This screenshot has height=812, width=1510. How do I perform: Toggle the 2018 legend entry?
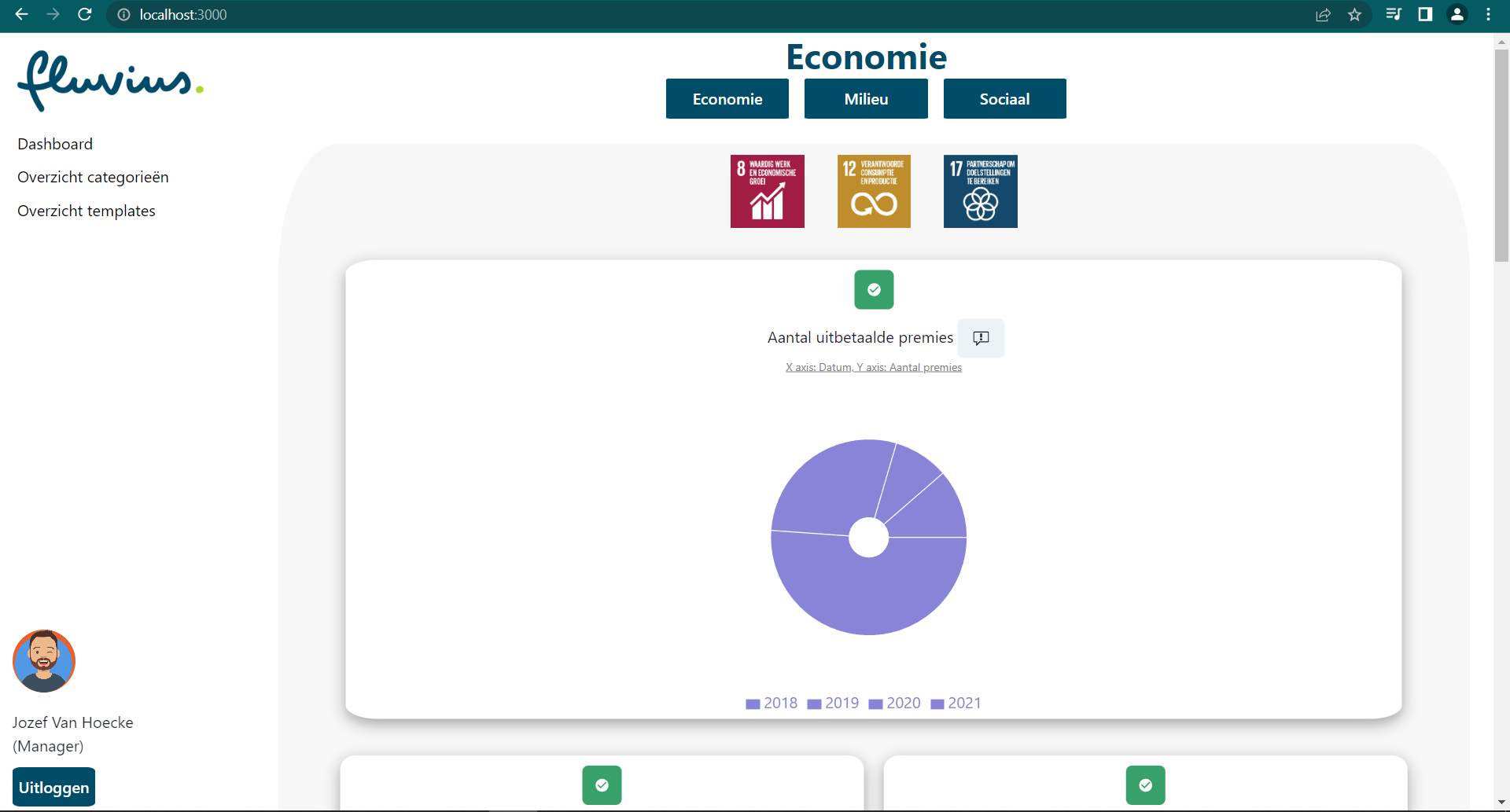(771, 704)
